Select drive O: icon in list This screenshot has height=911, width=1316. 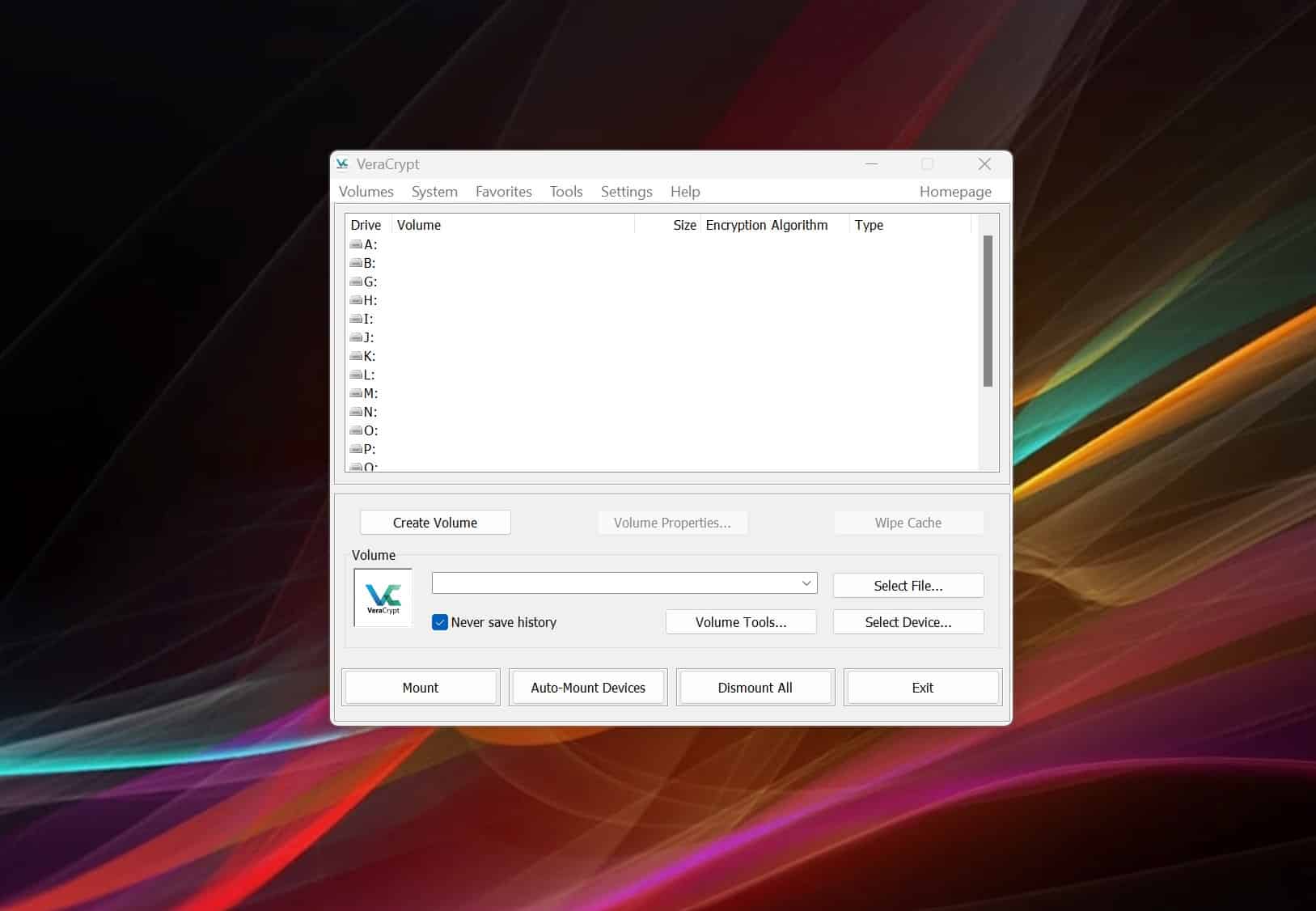(x=356, y=430)
